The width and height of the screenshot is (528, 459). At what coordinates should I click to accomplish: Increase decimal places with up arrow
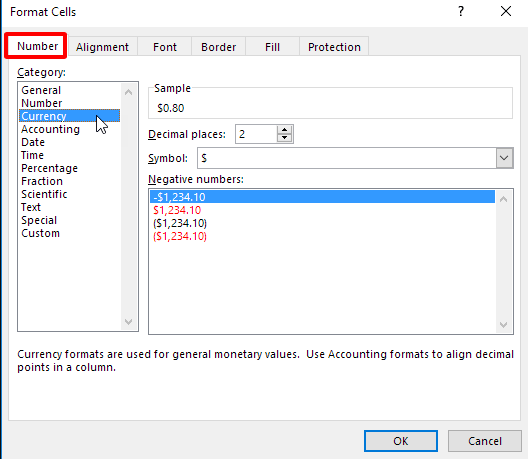tap(285, 130)
